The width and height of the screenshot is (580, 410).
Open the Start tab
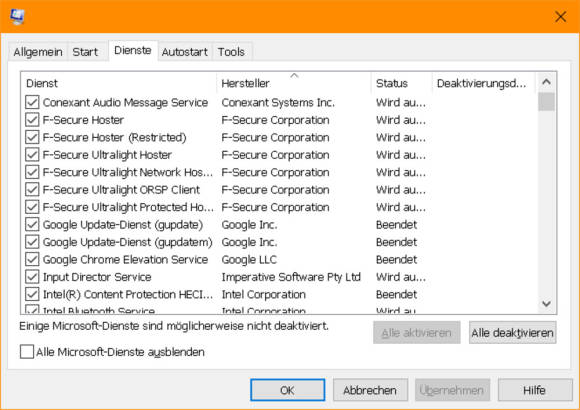85,52
